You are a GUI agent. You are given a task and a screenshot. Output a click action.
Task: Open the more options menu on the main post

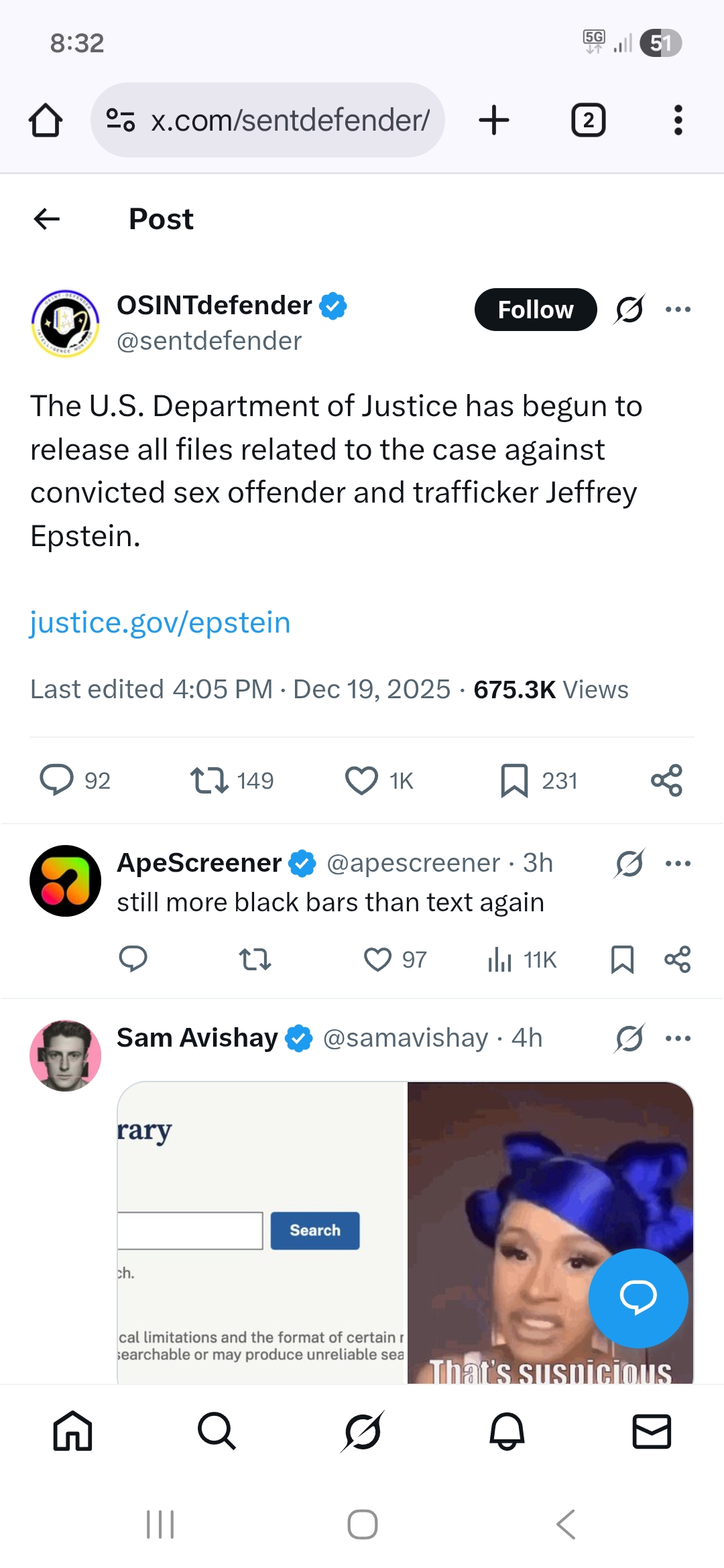(678, 309)
